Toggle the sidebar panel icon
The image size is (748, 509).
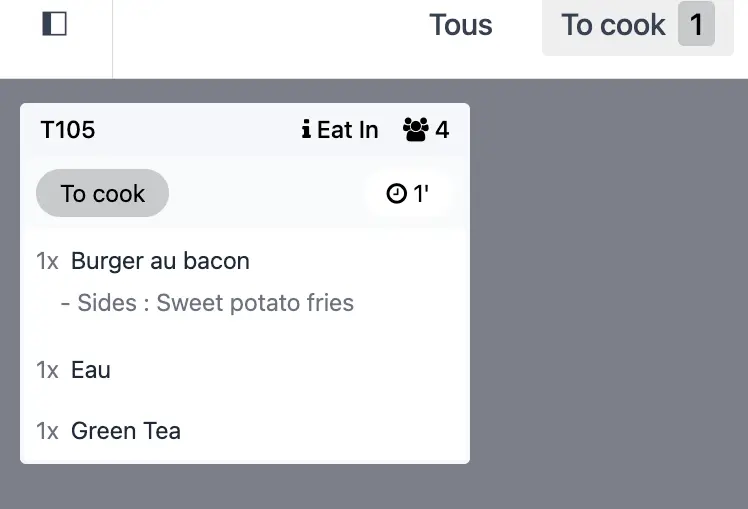click(x=55, y=25)
